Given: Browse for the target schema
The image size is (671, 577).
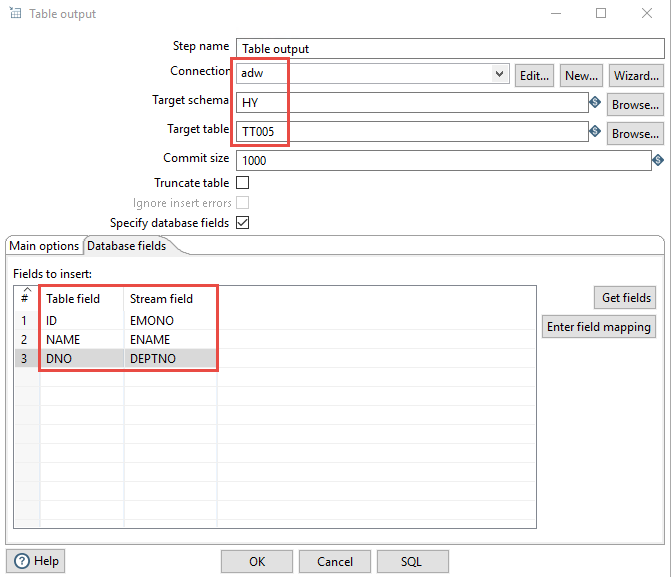Looking at the screenshot, I should coord(636,104).
